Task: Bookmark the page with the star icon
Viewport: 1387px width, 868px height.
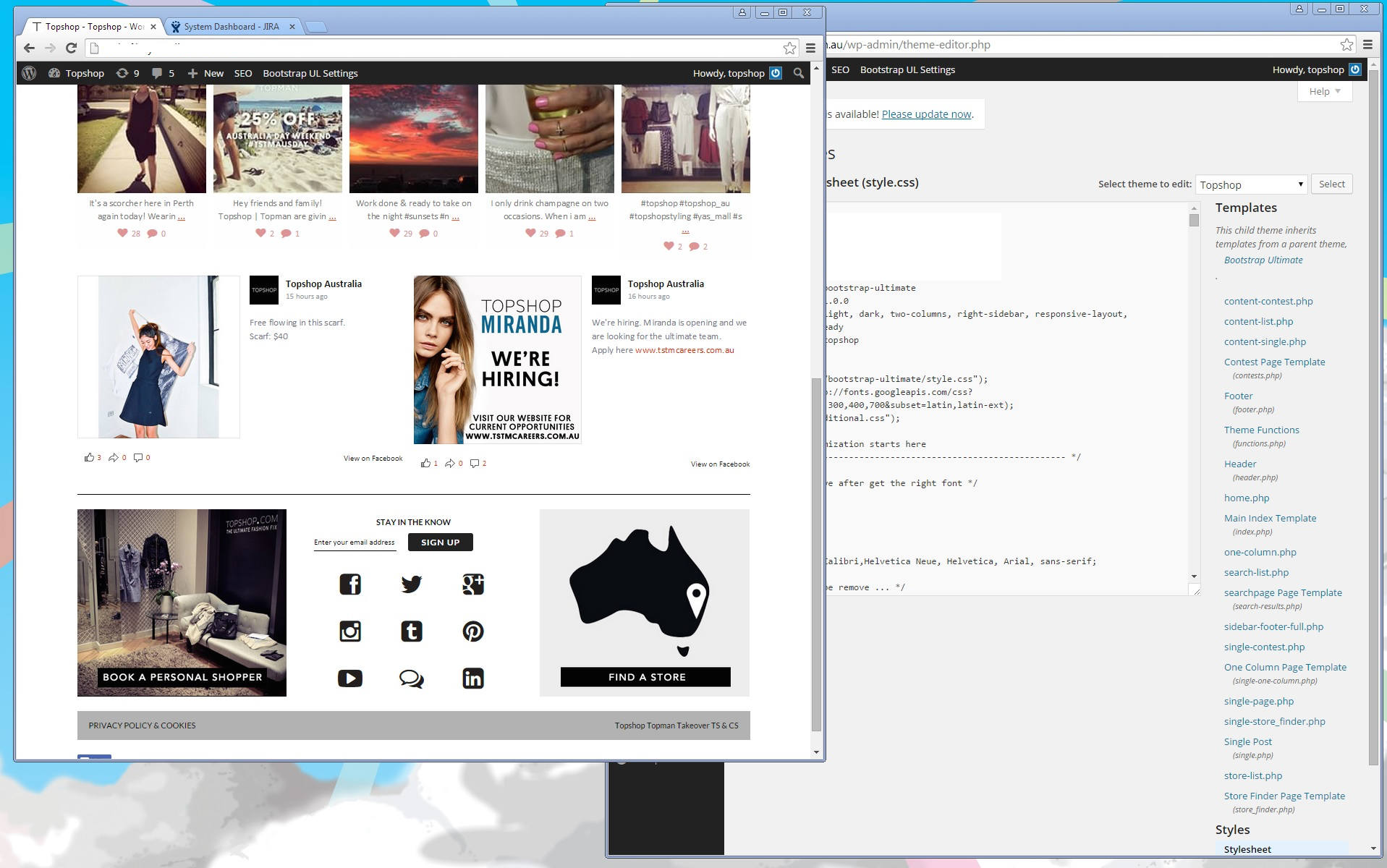Action: pos(789,48)
